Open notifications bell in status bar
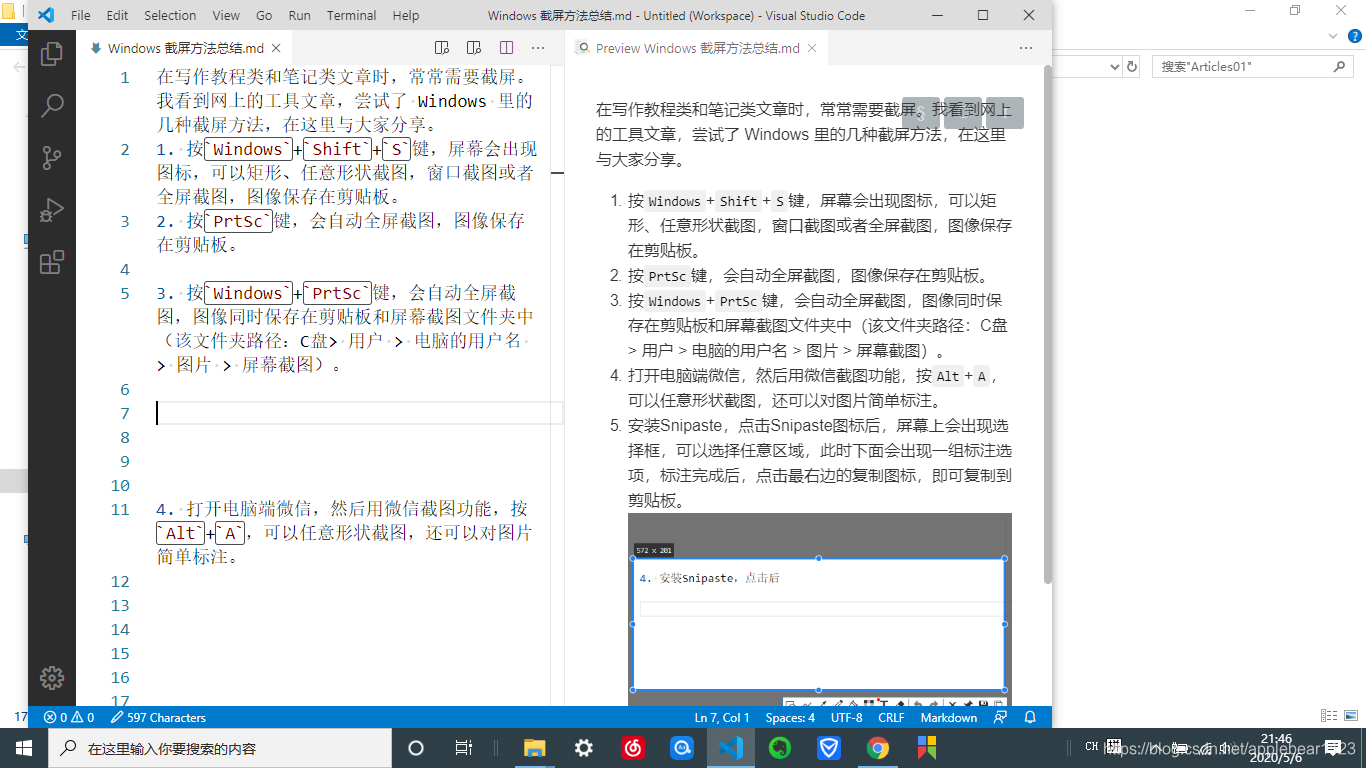The height and width of the screenshot is (768, 1366). 1030,717
